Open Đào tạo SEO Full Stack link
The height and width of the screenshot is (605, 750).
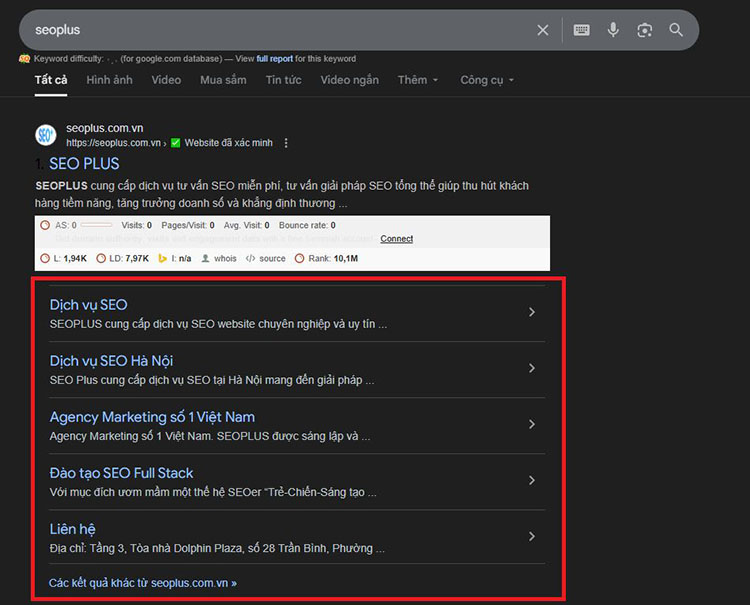[x=121, y=473]
